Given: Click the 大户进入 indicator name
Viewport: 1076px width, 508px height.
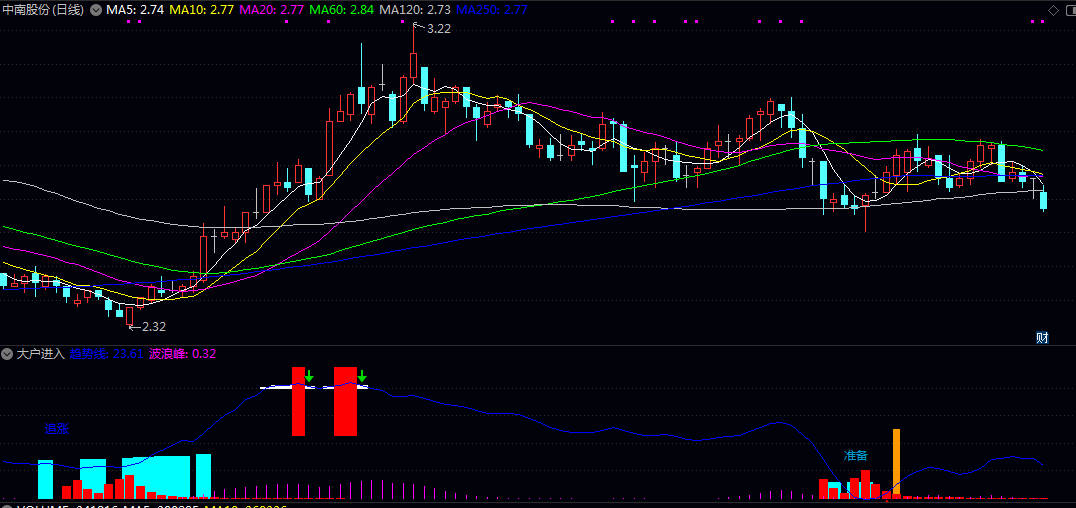Looking at the screenshot, I should click(x=40, y=354).
